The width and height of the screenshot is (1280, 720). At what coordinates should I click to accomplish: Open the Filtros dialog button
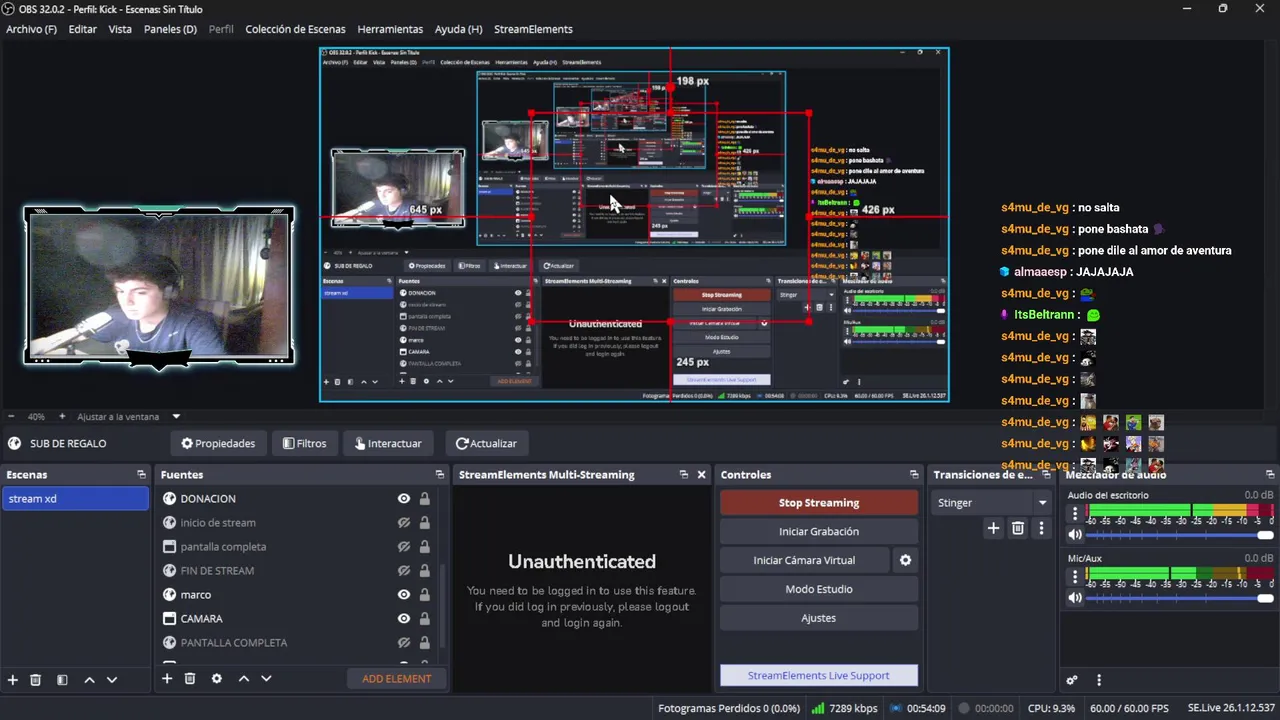click(304, 443)
